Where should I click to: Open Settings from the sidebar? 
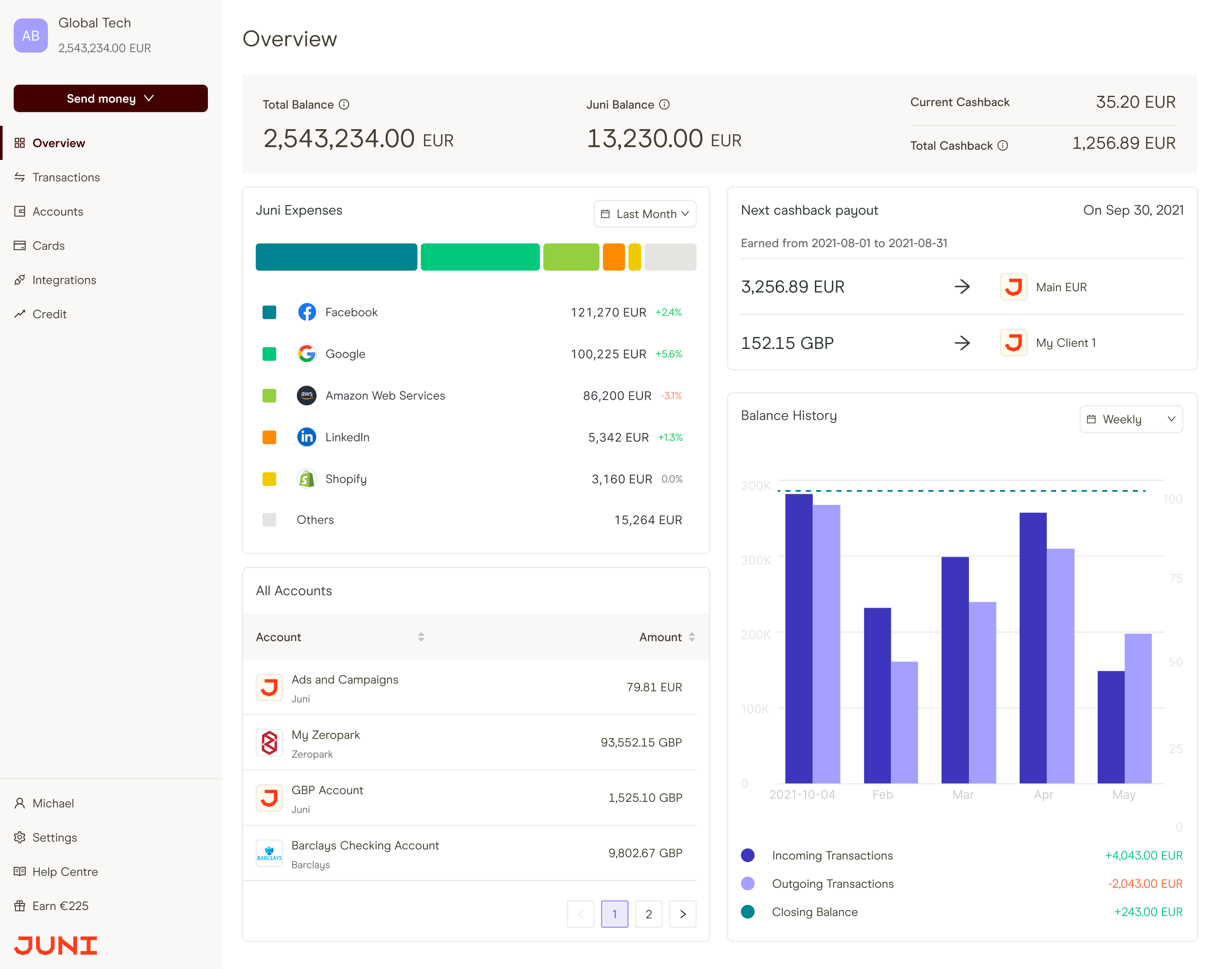coord(54,837)
